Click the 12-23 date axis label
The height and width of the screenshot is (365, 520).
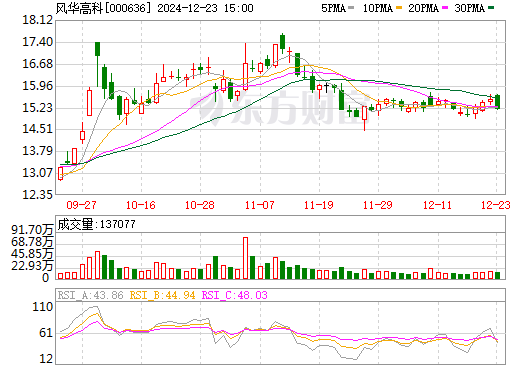click(496, 205)
